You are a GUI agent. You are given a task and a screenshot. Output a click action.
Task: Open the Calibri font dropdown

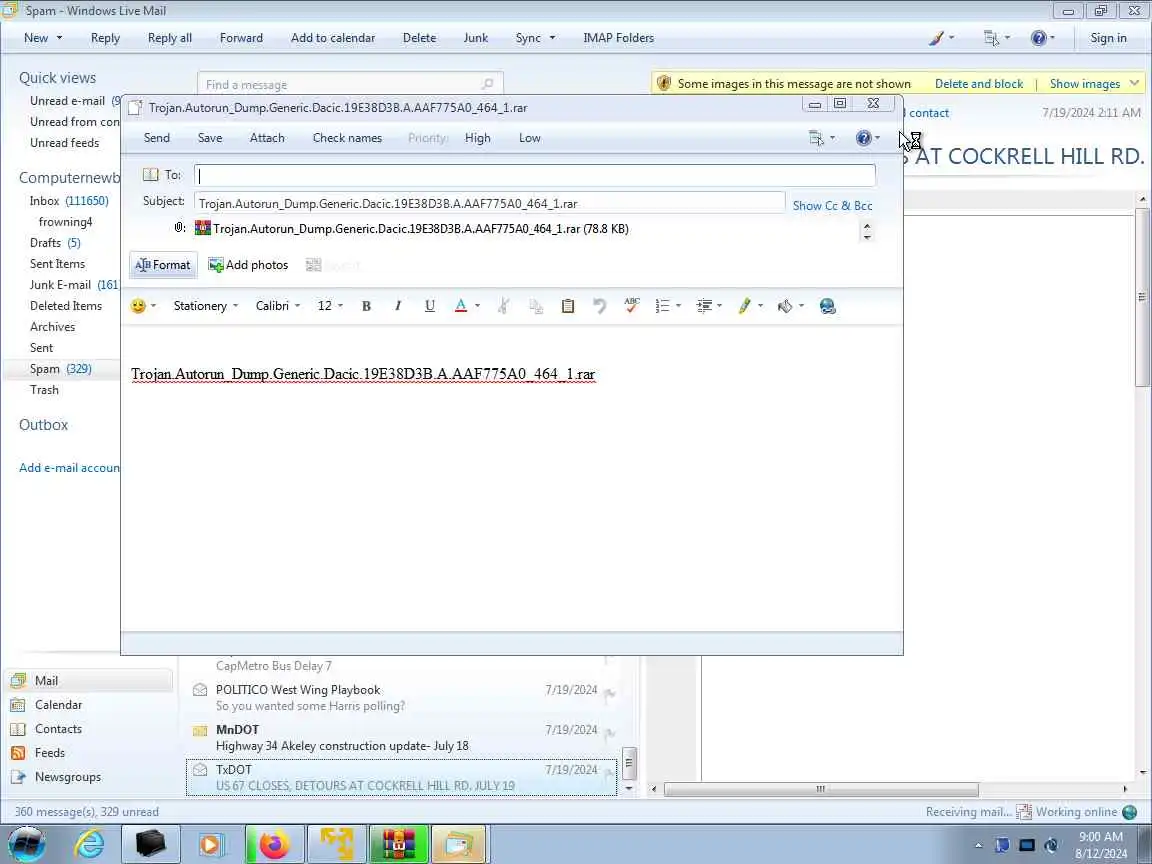(278, 306)
